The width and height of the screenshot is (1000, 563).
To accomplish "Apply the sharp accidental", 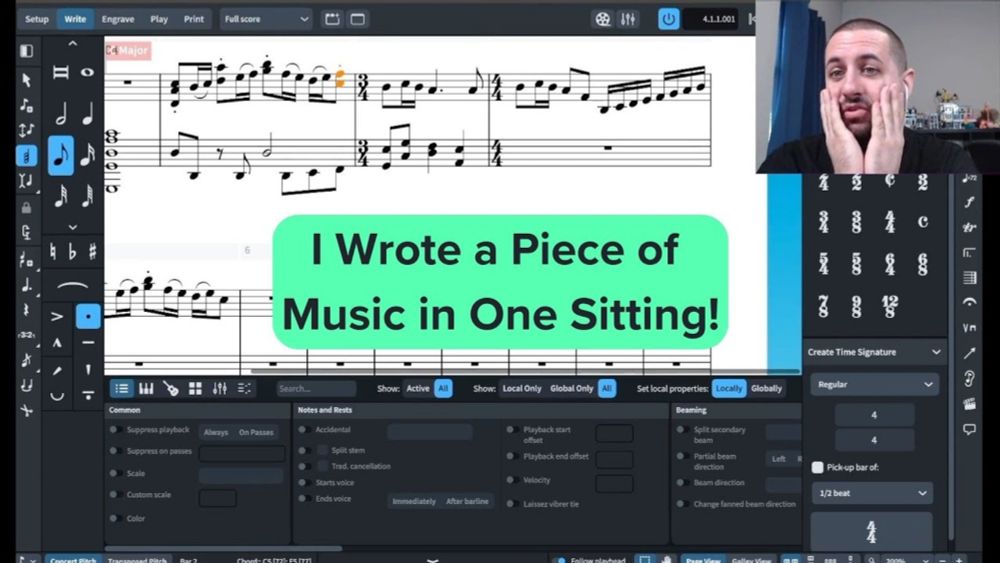I will pos(93,252).
